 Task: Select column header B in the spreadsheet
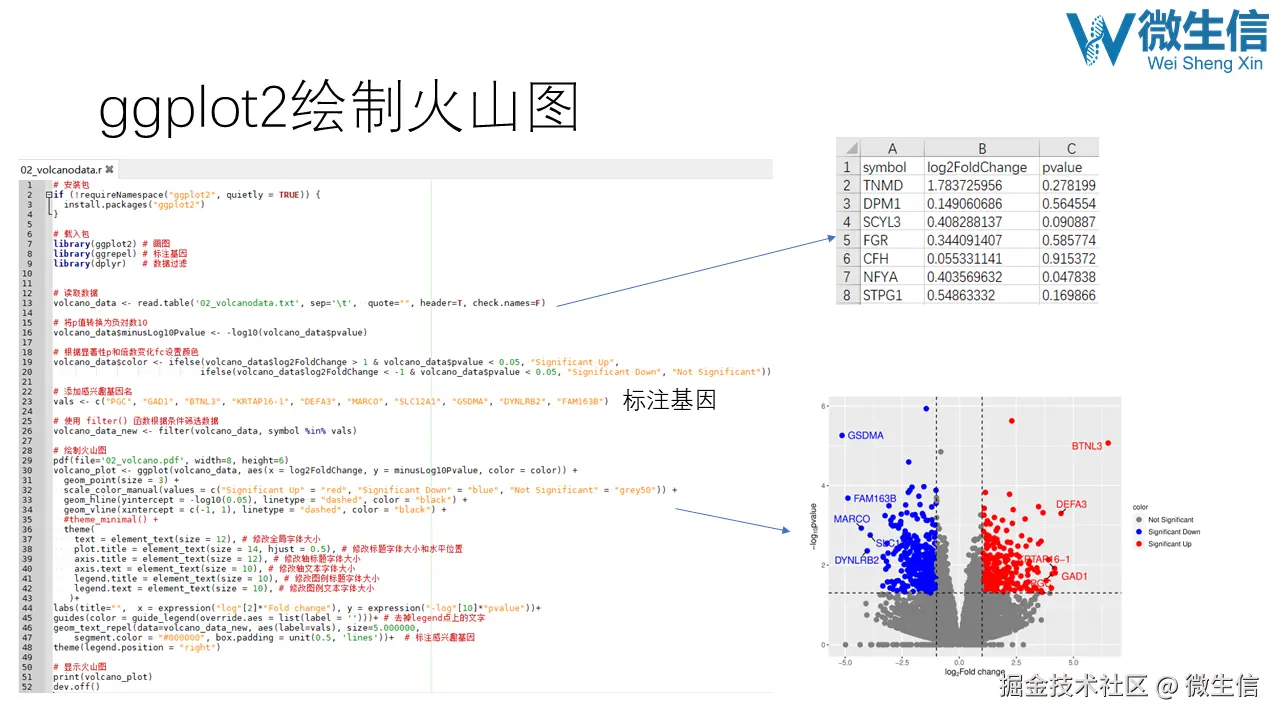982,148
